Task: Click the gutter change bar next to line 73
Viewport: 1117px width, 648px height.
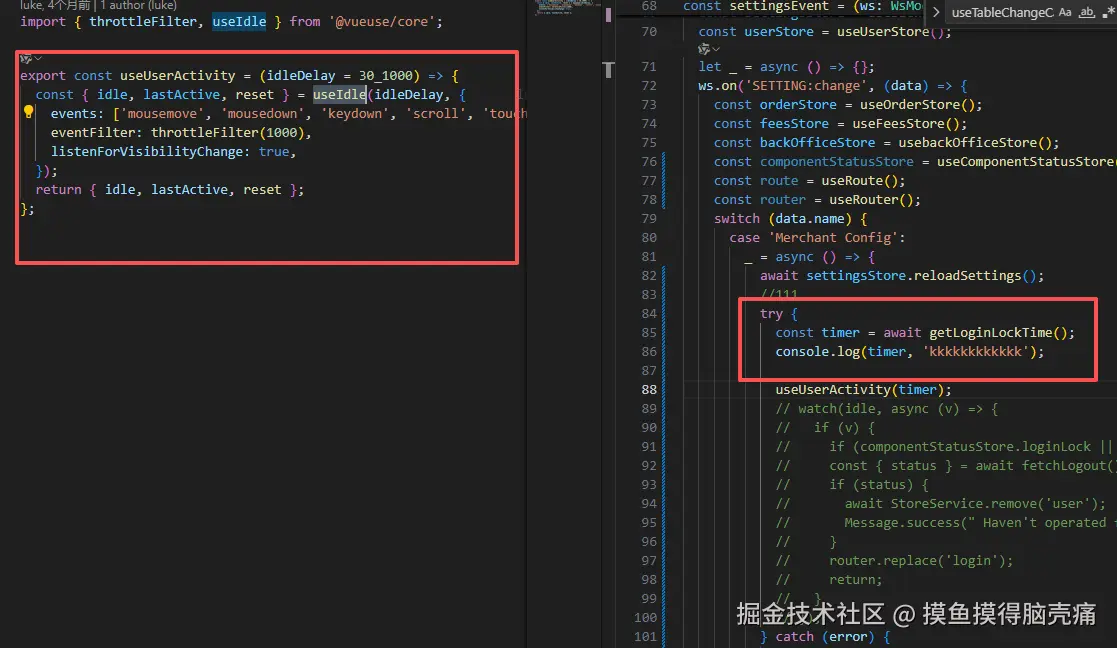Action: pos(663,104)
